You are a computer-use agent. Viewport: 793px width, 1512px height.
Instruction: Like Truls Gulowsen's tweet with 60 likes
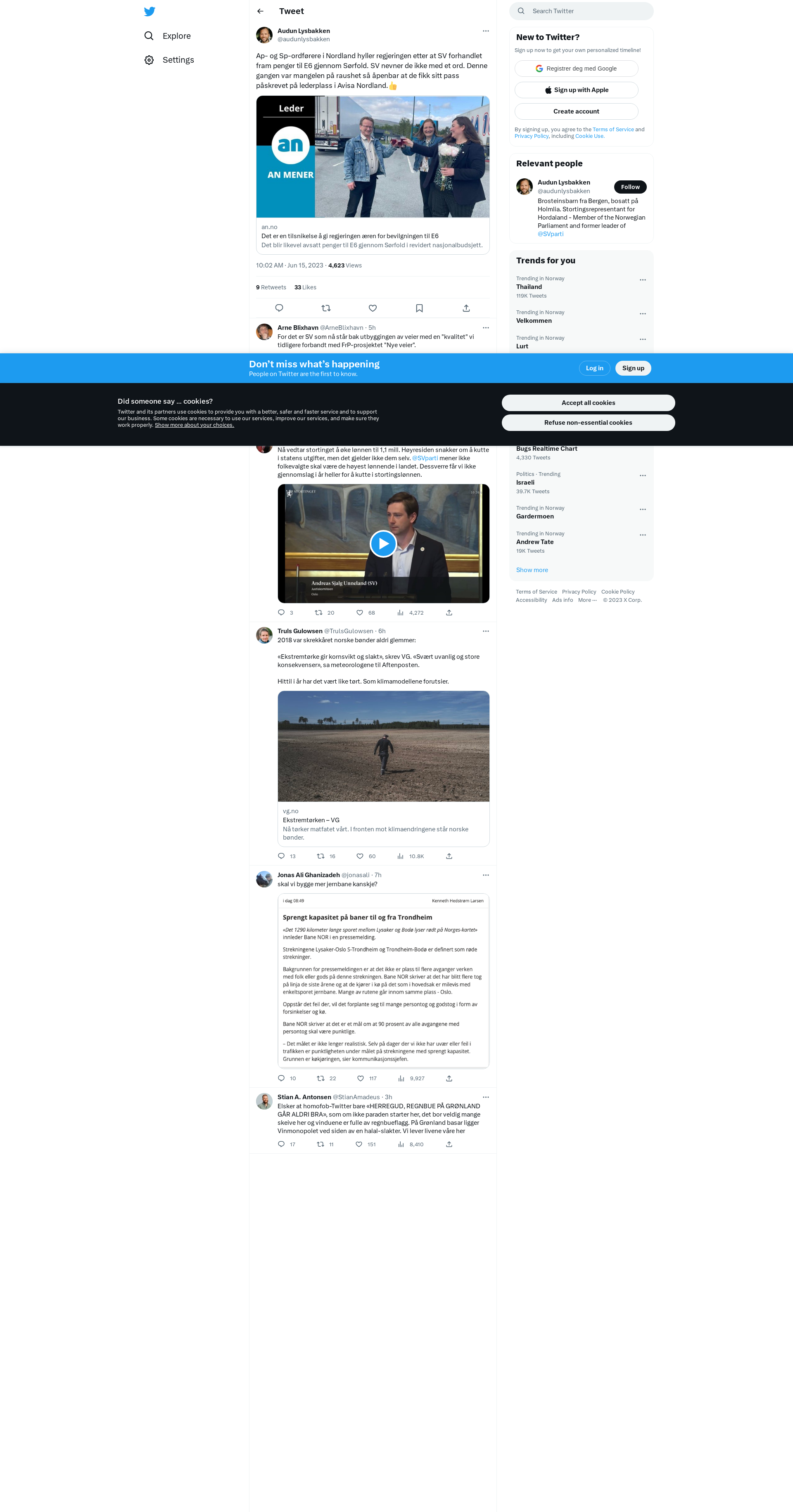(360, 857)
